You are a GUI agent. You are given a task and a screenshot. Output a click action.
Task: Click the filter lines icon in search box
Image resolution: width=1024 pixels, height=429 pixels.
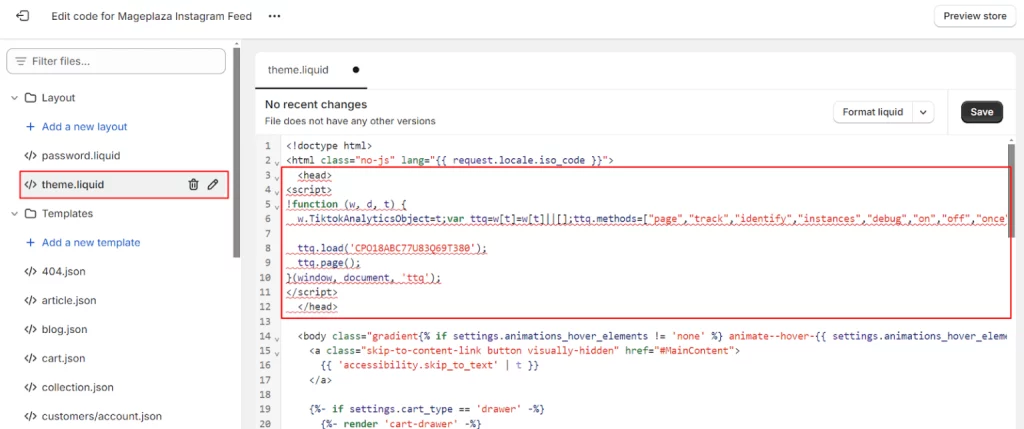(21, 61)
